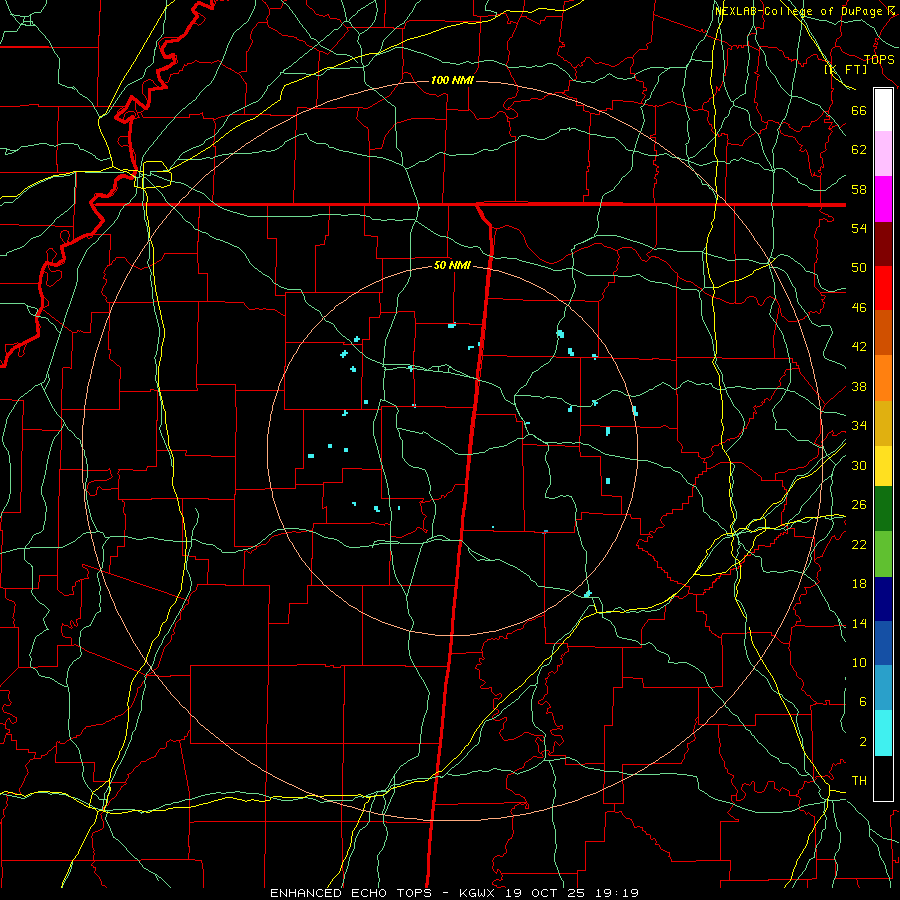This screenshot has height=900, width=900.
Task: Click the '10' legend value label
Action: 859,663
